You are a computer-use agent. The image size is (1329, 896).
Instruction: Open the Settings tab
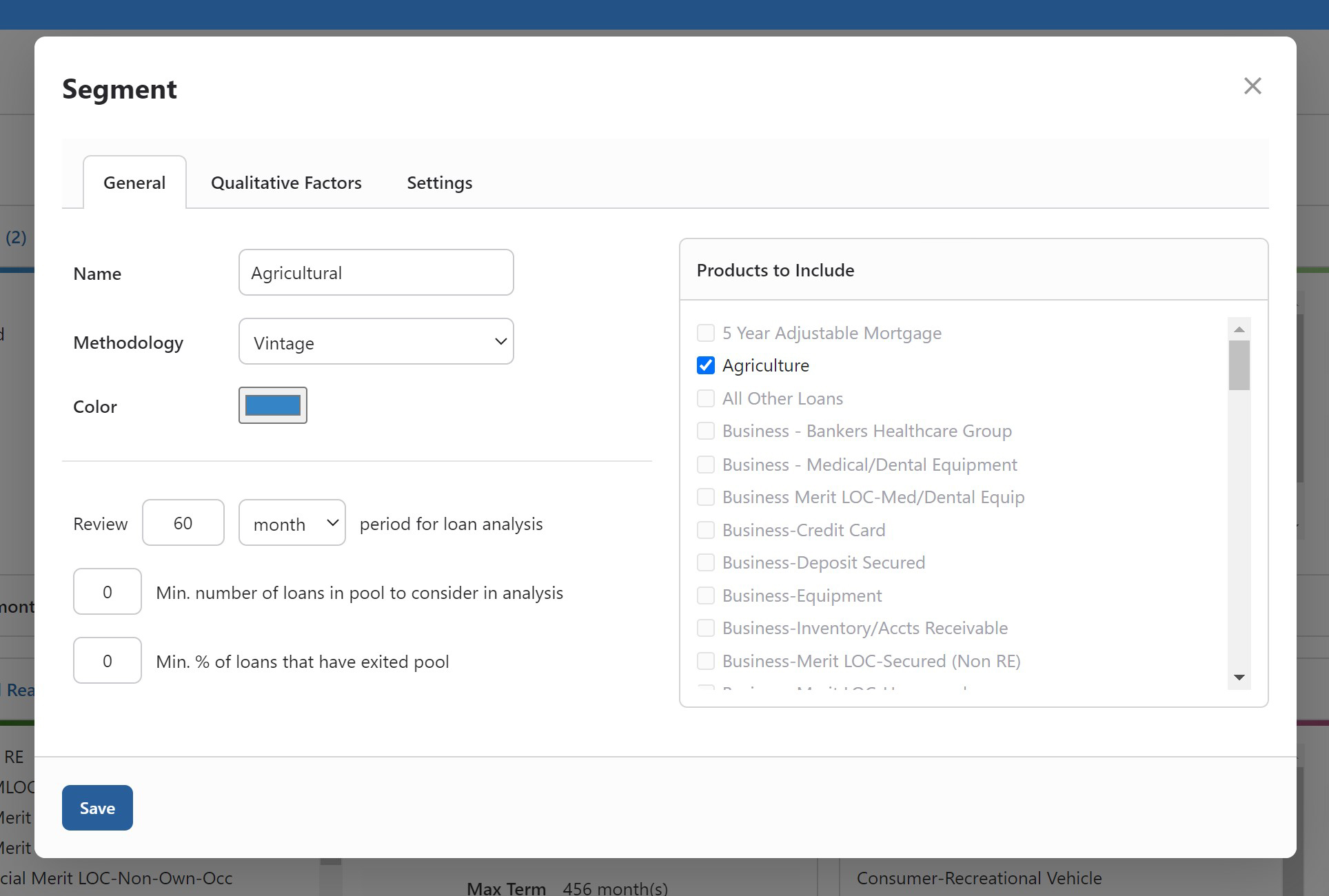coord(439,183)
